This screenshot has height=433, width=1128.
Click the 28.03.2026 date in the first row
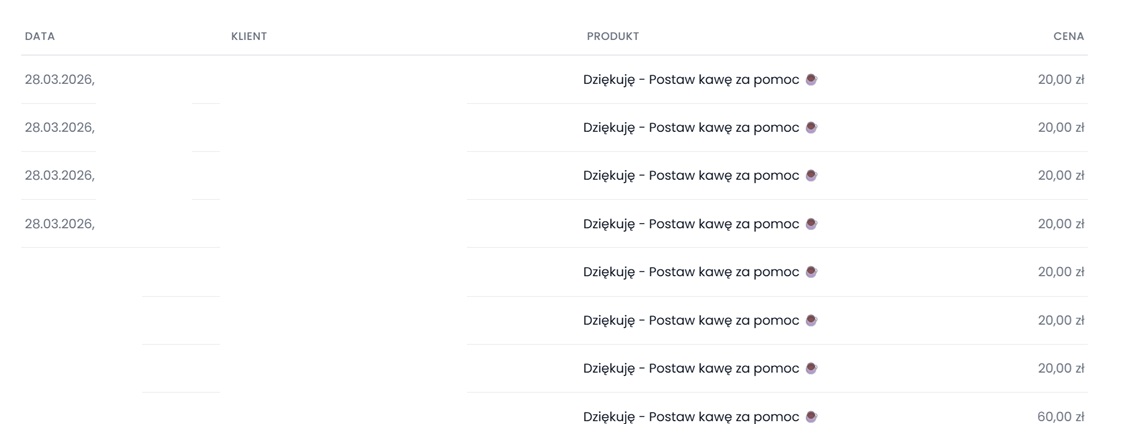[59, 80]
